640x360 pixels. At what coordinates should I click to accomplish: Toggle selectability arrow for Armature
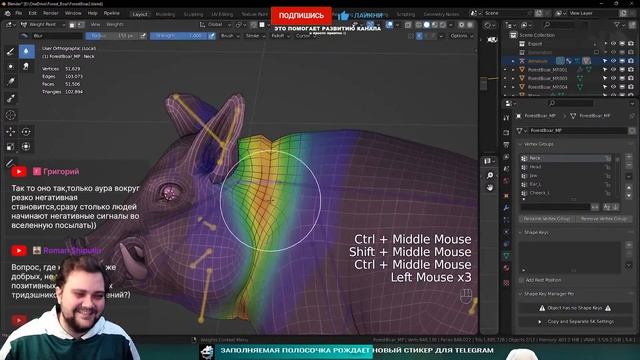(x=605, y=61)
